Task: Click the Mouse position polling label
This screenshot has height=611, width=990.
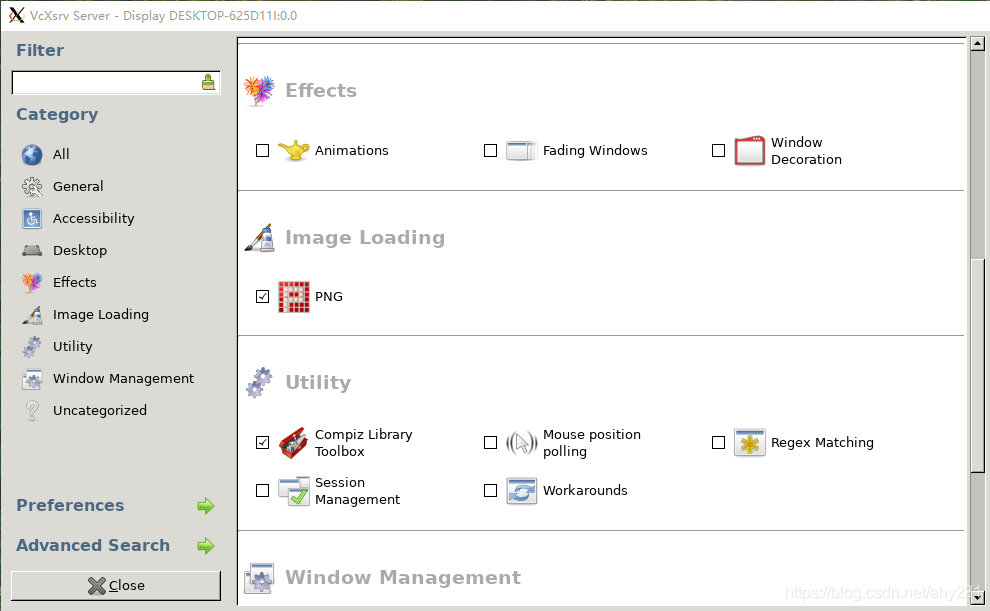Action: (592, 443)
